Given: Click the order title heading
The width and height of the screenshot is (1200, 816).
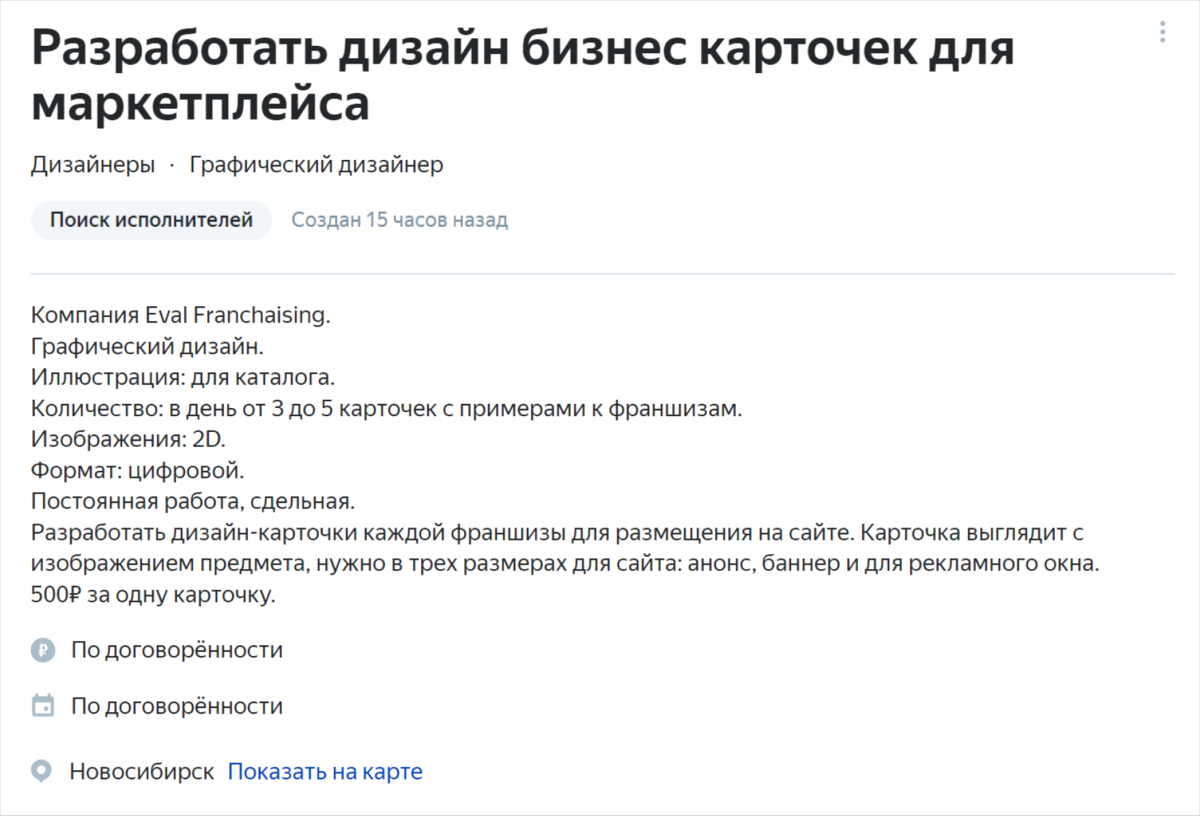Looking at the screenshot, I should (523, 78).
